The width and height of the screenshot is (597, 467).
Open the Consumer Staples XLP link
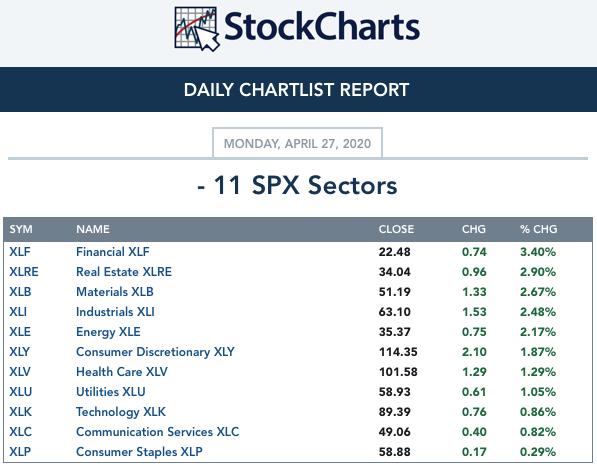(139, 452)
